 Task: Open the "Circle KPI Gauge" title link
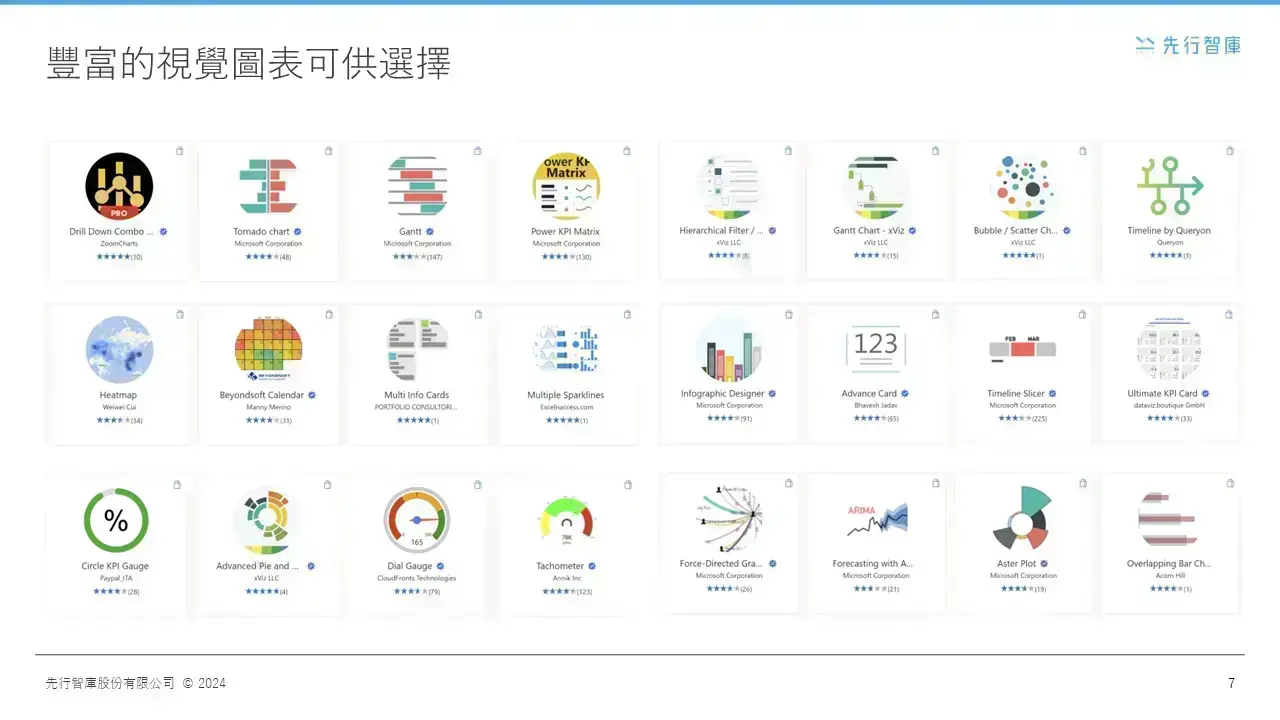(x=115, y=566)
